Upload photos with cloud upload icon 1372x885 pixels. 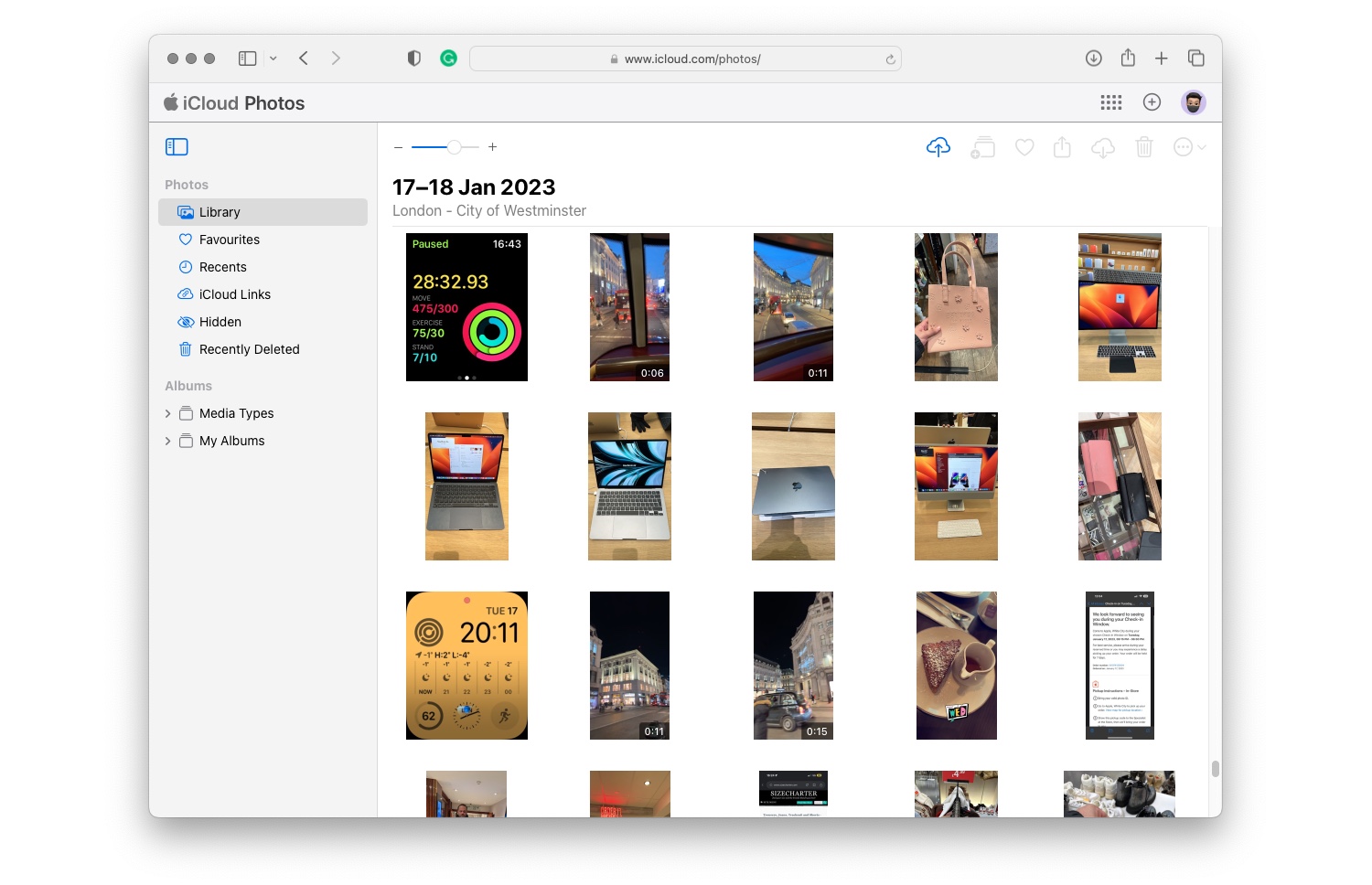pos(938,147)
